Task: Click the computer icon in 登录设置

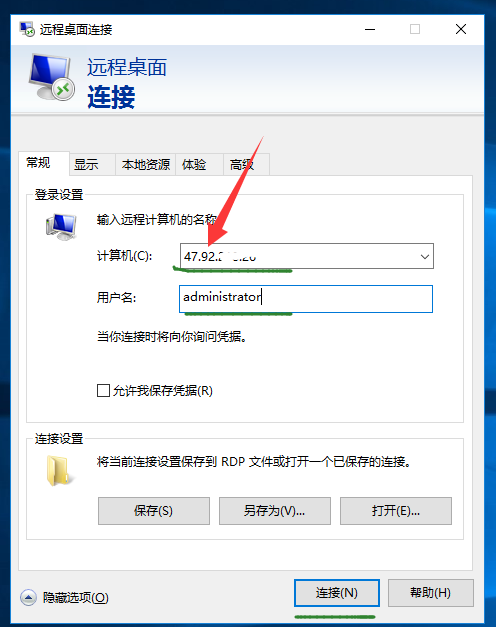Action: pos(61,227)
